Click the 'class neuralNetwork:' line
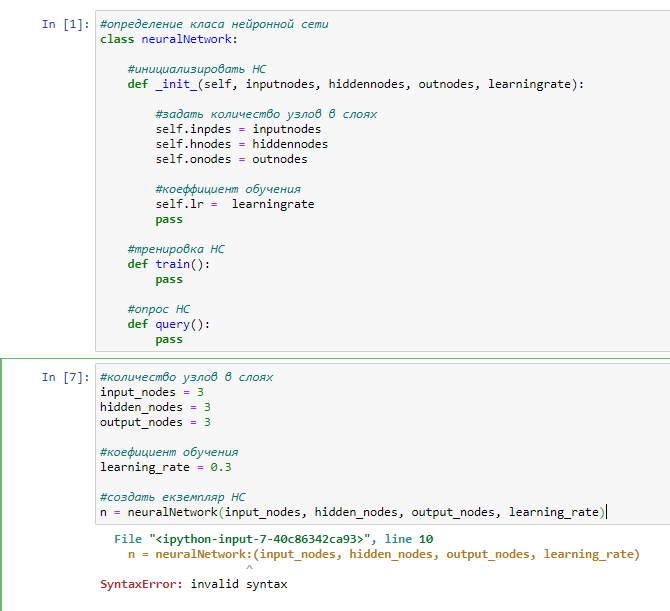The width and height of the screenshot is (670, 611). [168, 39]
